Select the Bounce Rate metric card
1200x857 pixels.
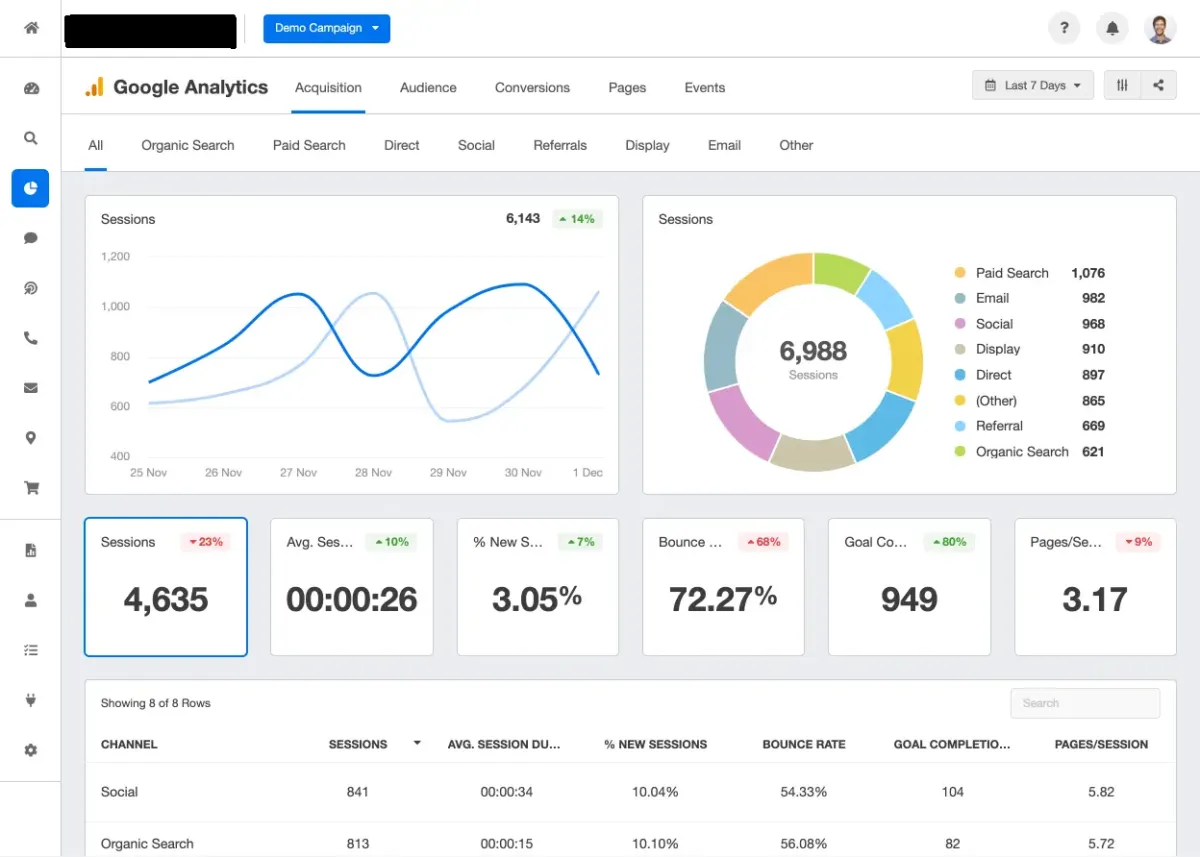[x=723, y=586]
